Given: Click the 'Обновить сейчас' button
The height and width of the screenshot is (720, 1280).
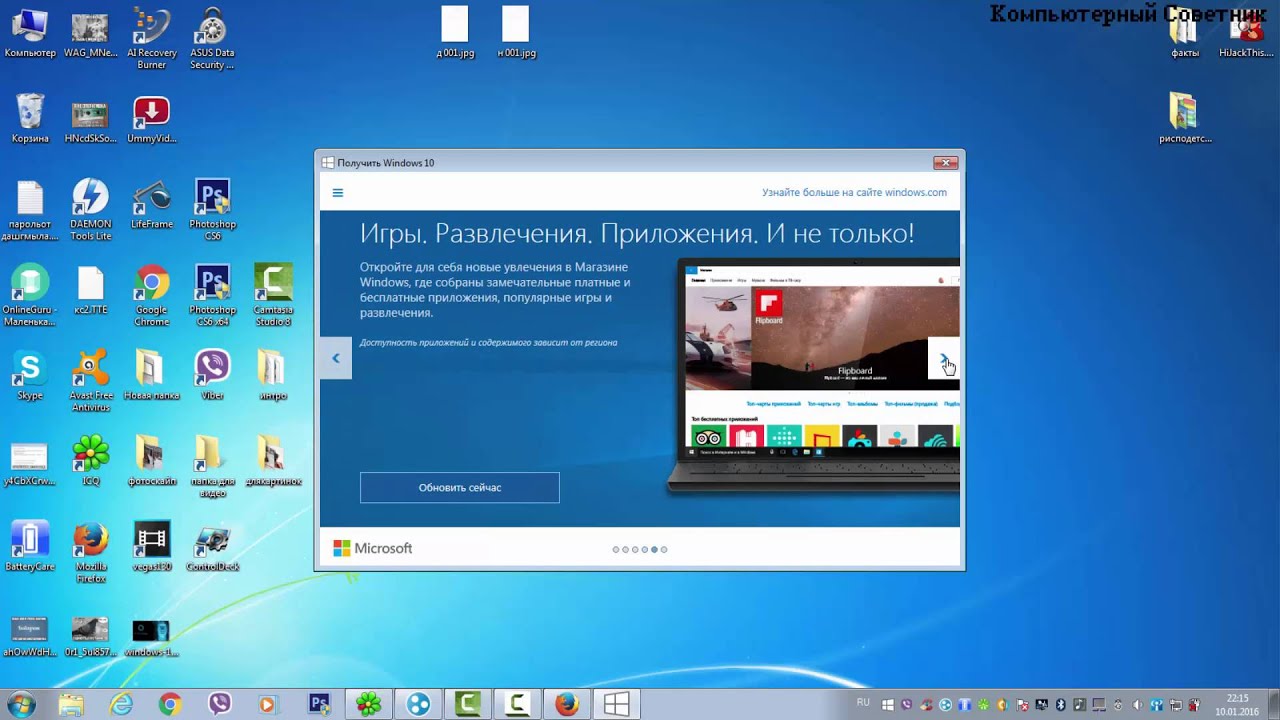Looking at the screenshot, I should (460, 488).
